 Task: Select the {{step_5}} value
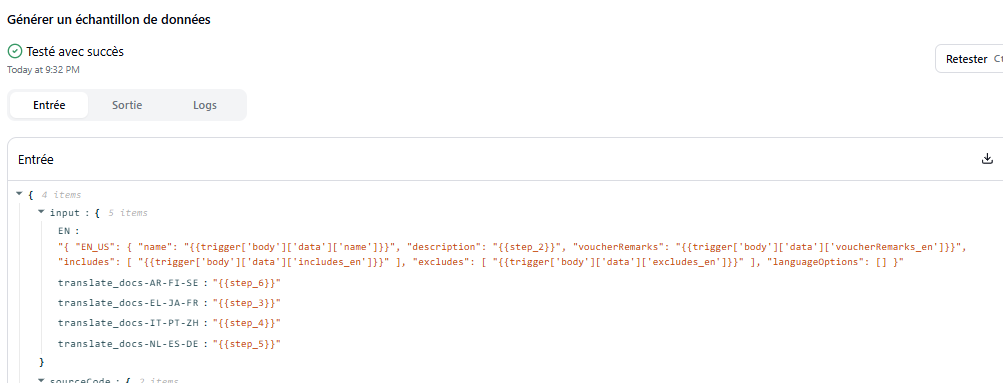247,344
